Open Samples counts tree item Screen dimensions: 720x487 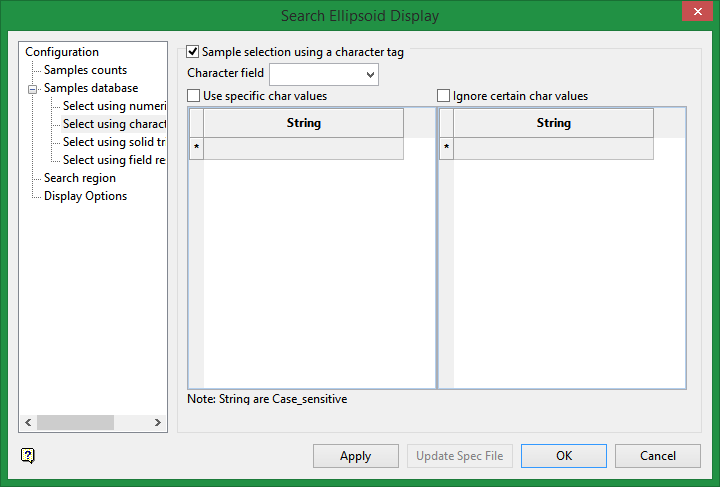[85, 70]
